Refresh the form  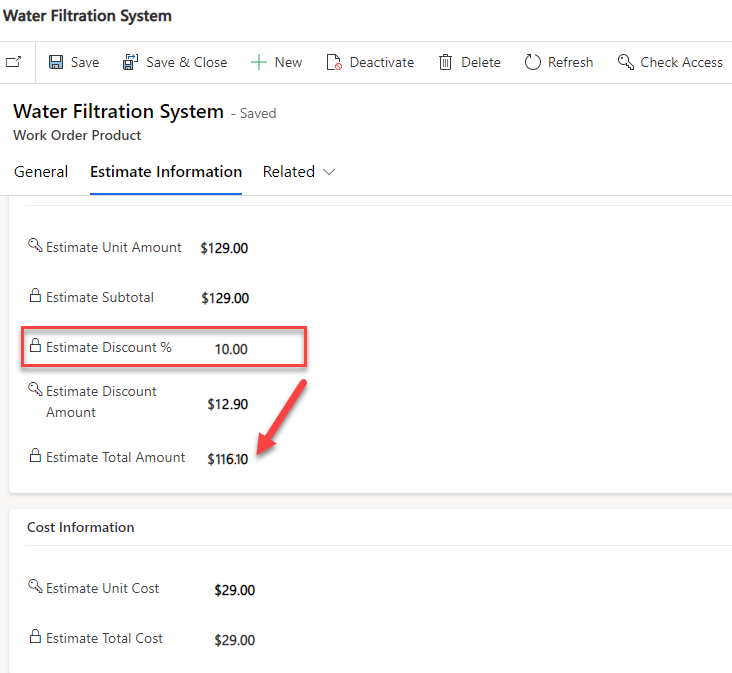tap(558, 62)
